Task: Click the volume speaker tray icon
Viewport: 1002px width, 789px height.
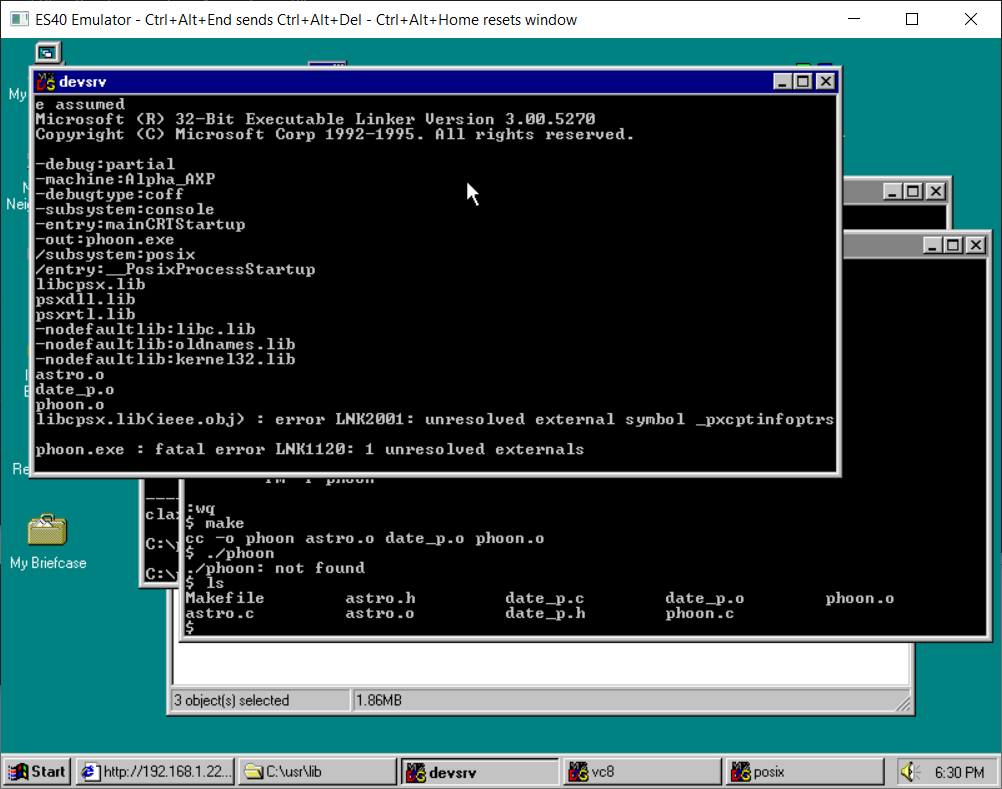Action: [x=909, y=772]
